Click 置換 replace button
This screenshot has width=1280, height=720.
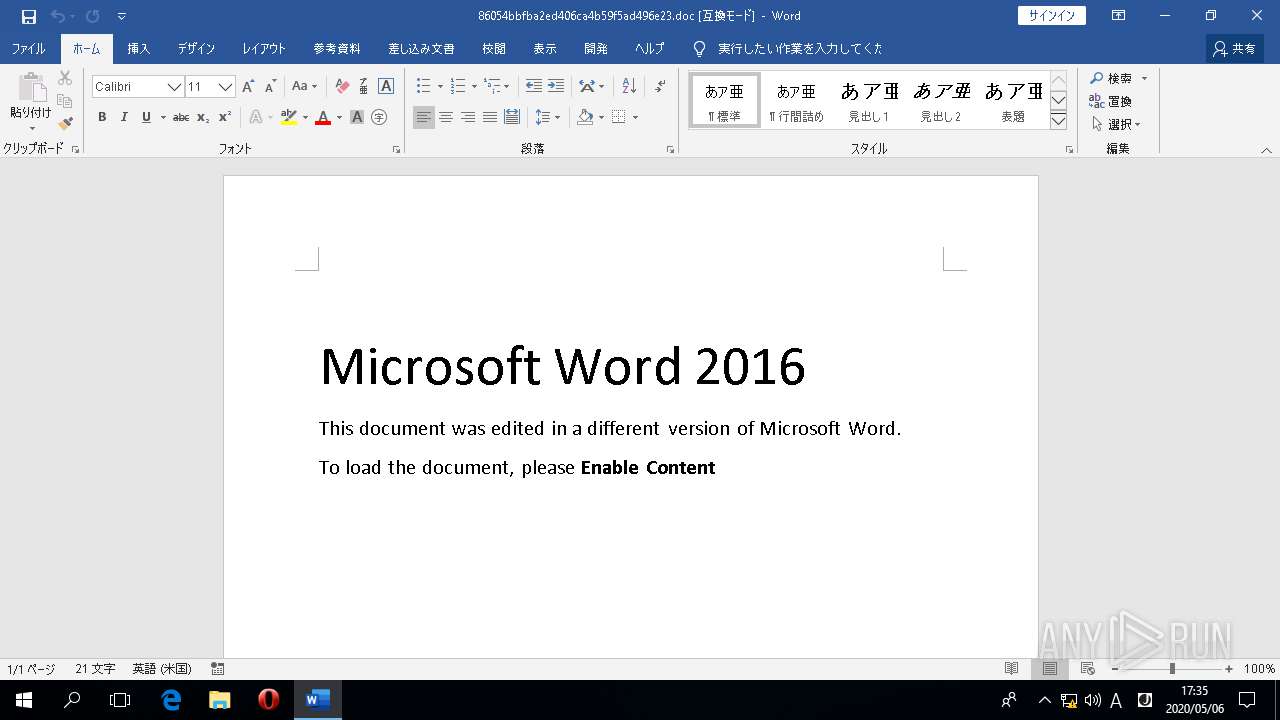coord(1111,101)
